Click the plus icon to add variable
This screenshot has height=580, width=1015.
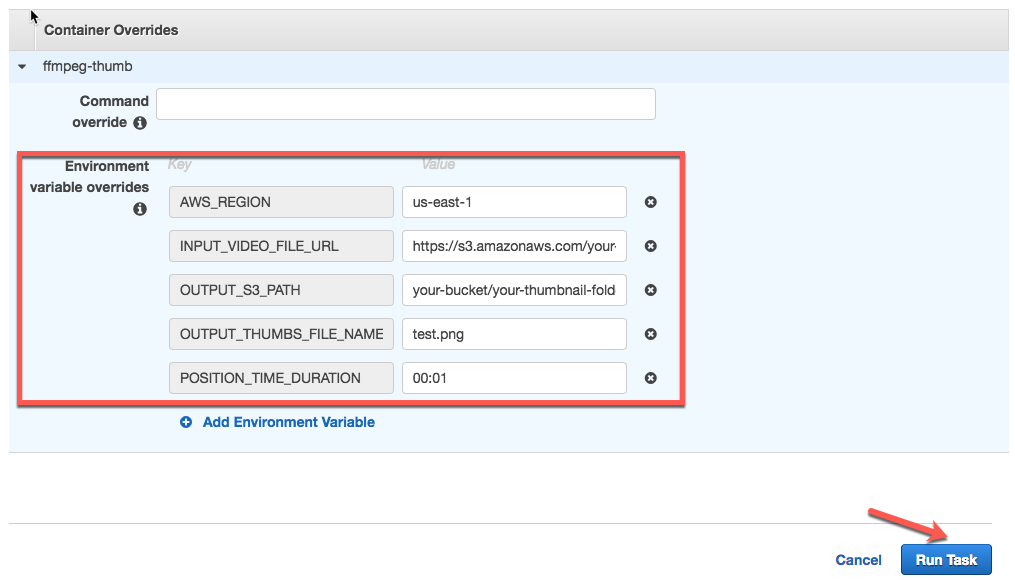186,422
